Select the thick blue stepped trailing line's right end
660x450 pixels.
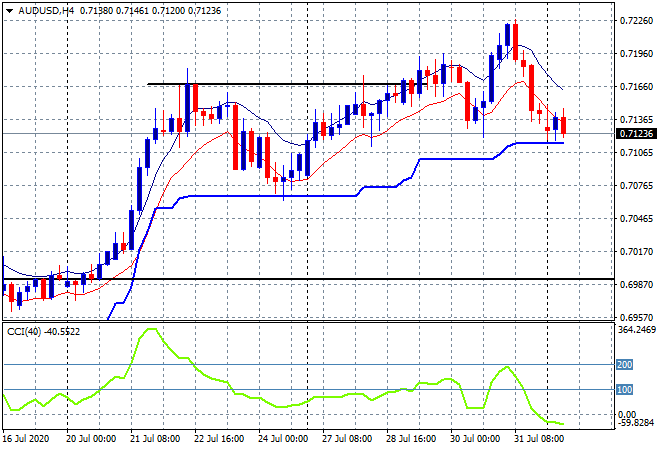point(562,143)
